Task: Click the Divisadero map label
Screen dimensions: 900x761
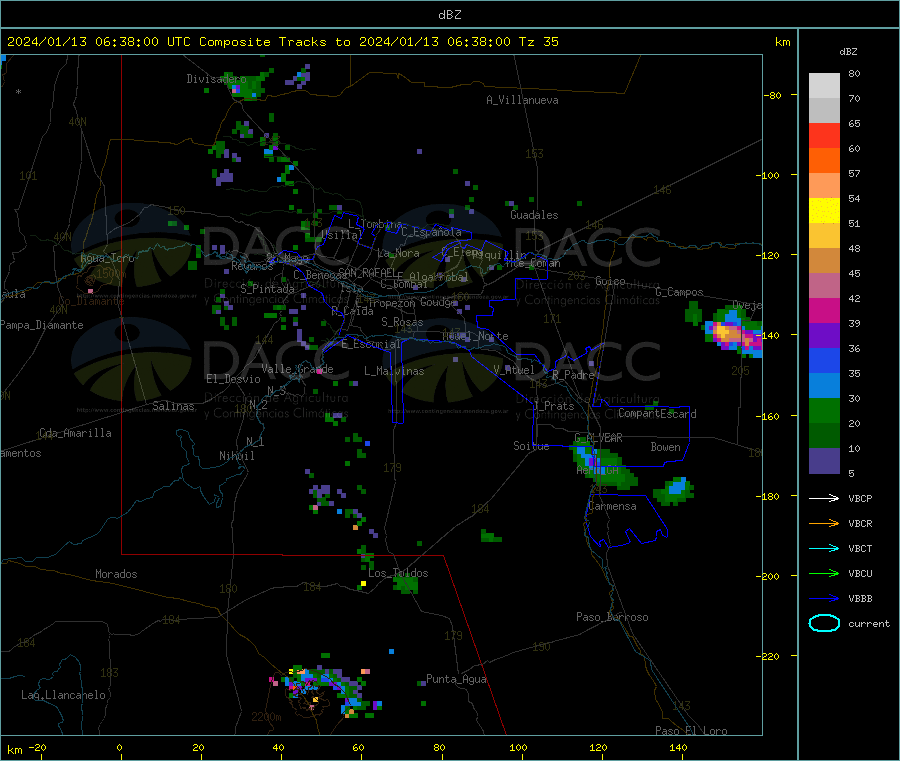Action: point(216,79)
